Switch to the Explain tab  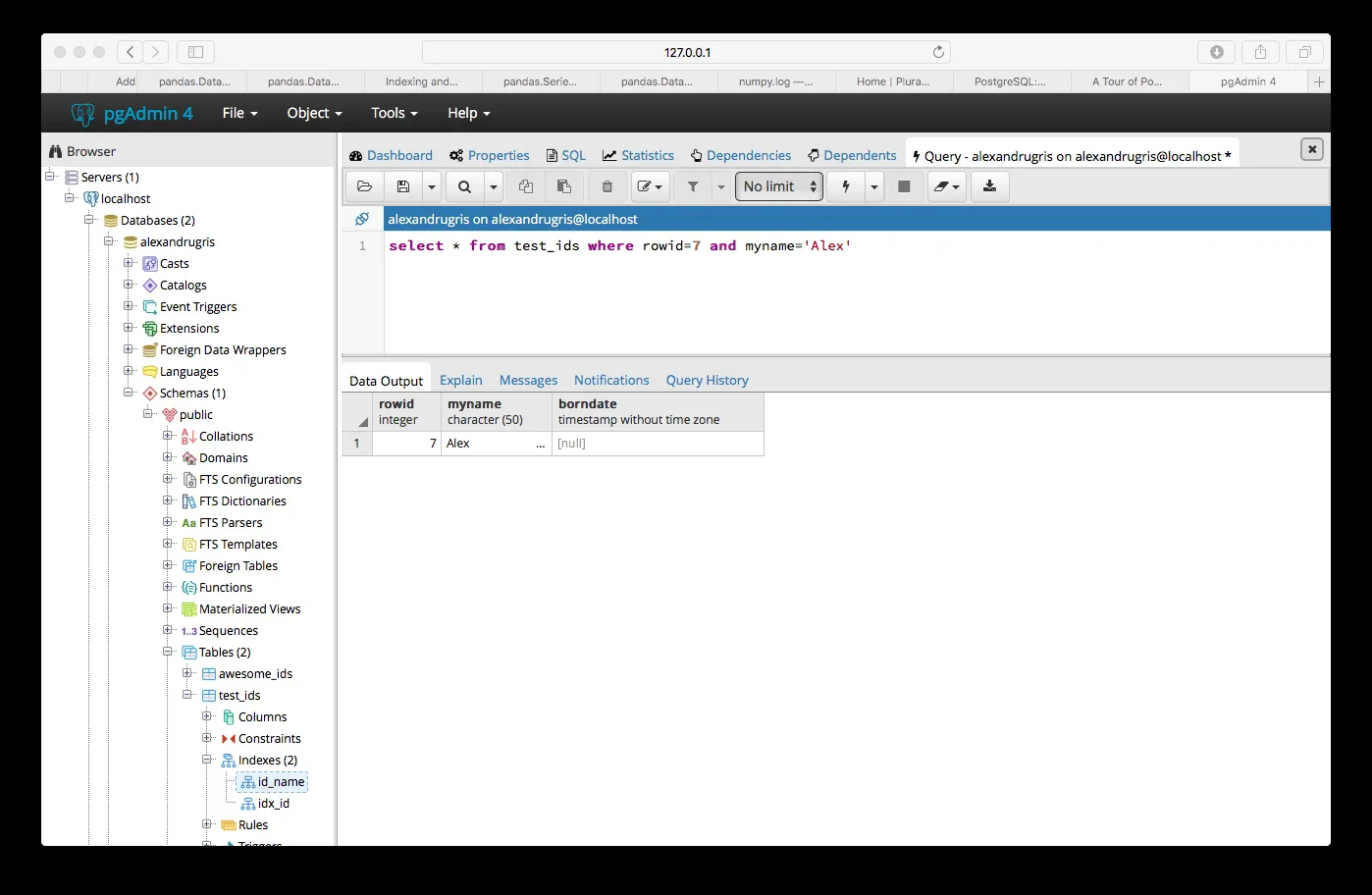(461, 380)
